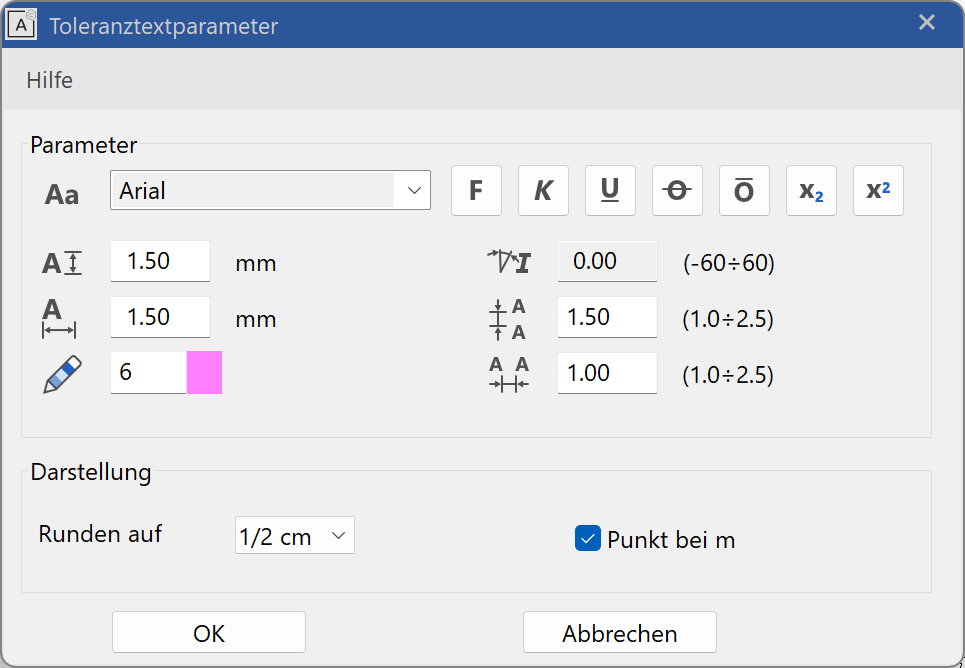965x668 pixels.
Task: Expand the Runden auf dropdown
Action: [294, 536]
